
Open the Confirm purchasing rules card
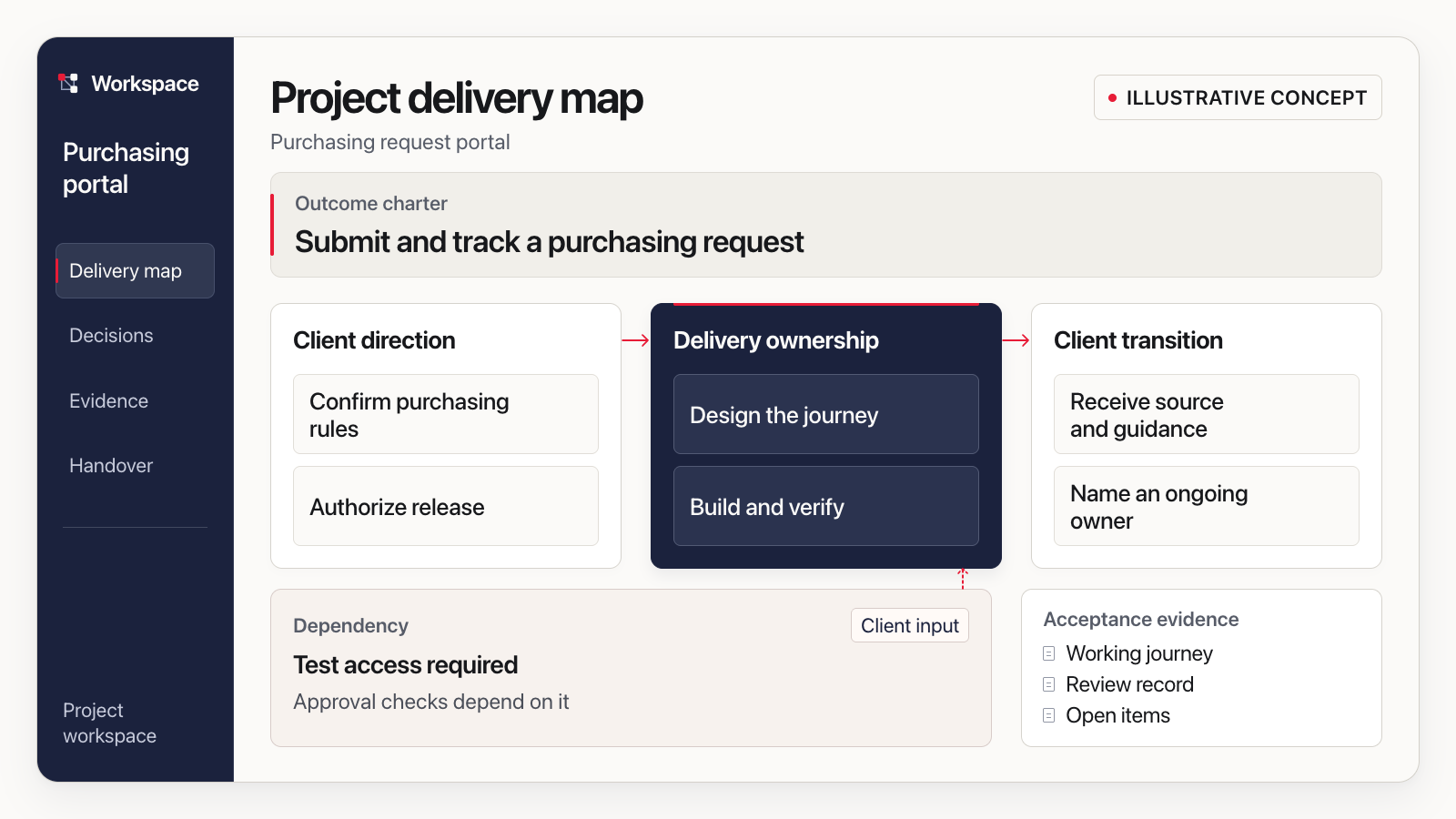pyautogui.click(x=446, y=414)
